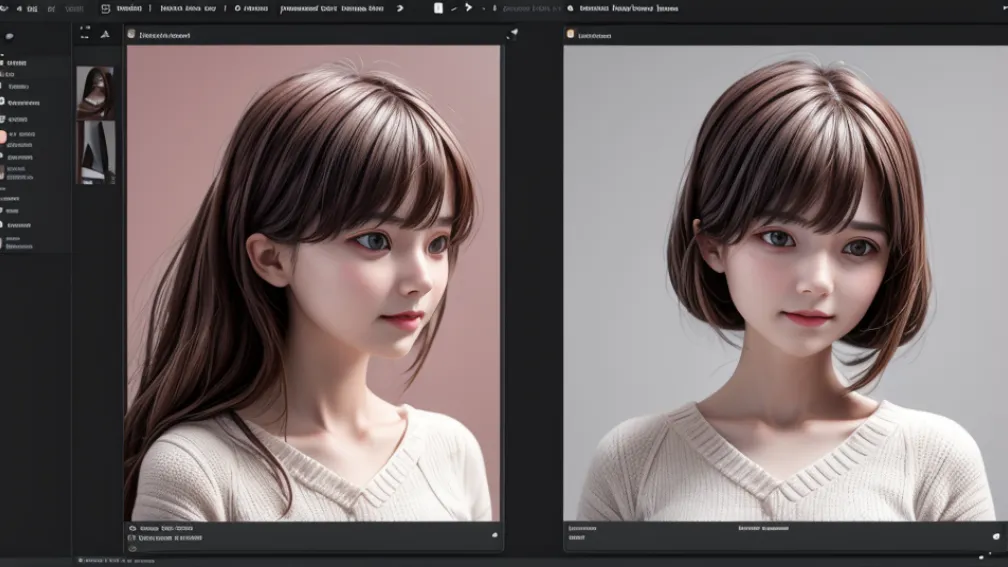
Task: Click the short-bob portrait on gray background
Action: (786, 283)
